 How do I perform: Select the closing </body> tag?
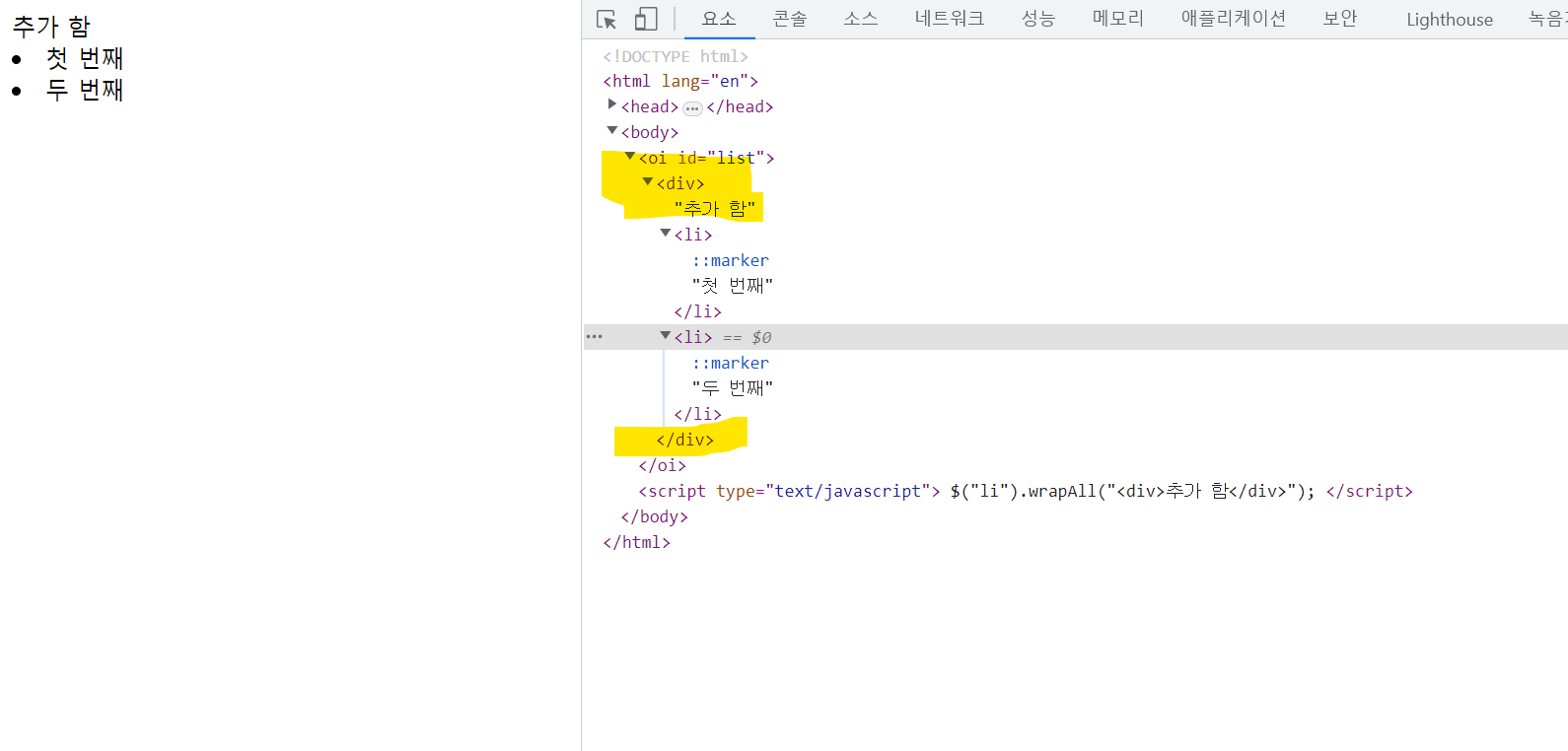pyautogui.click(x=655, y=516)
